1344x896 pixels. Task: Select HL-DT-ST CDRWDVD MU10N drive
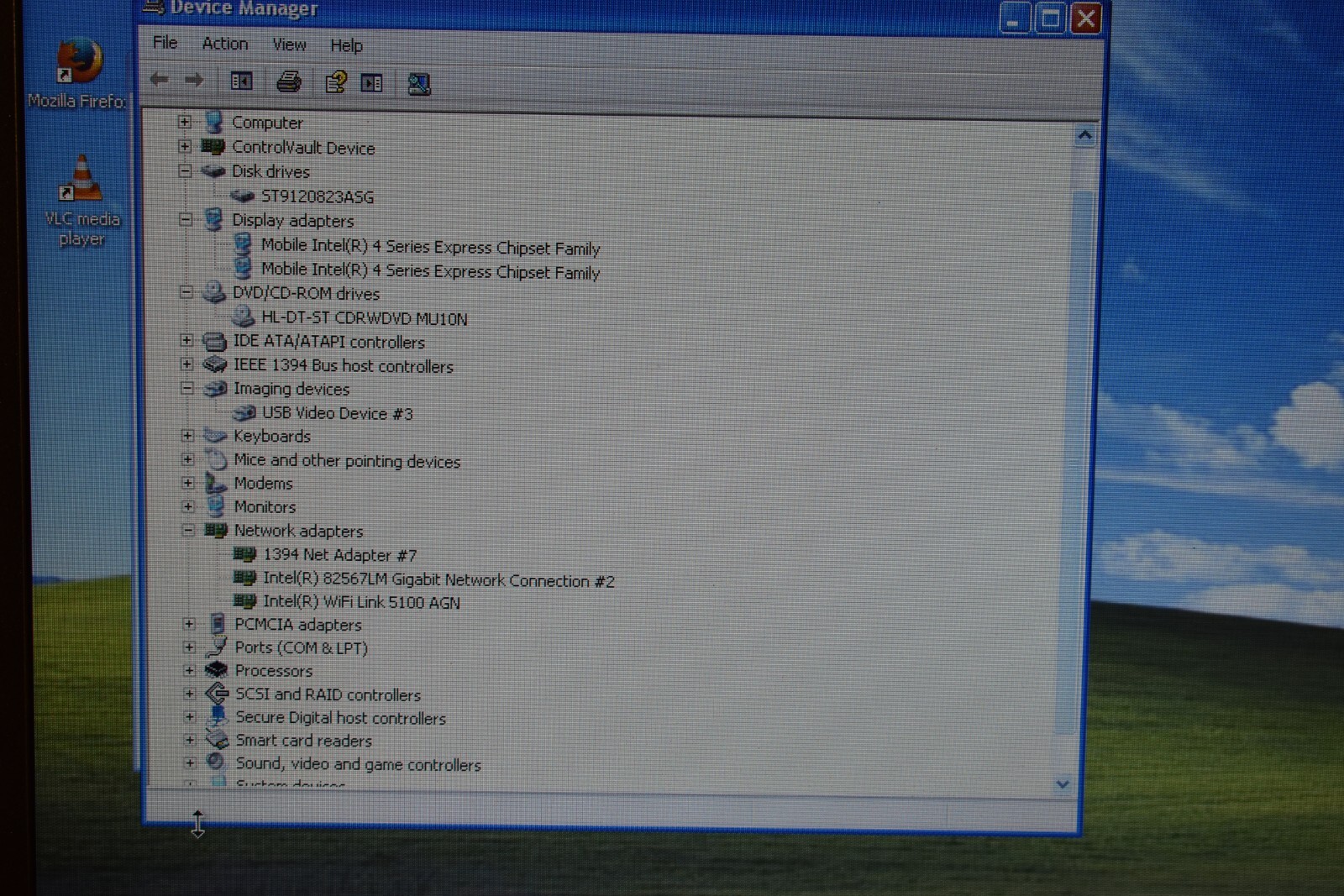click(x=365, y=318)
